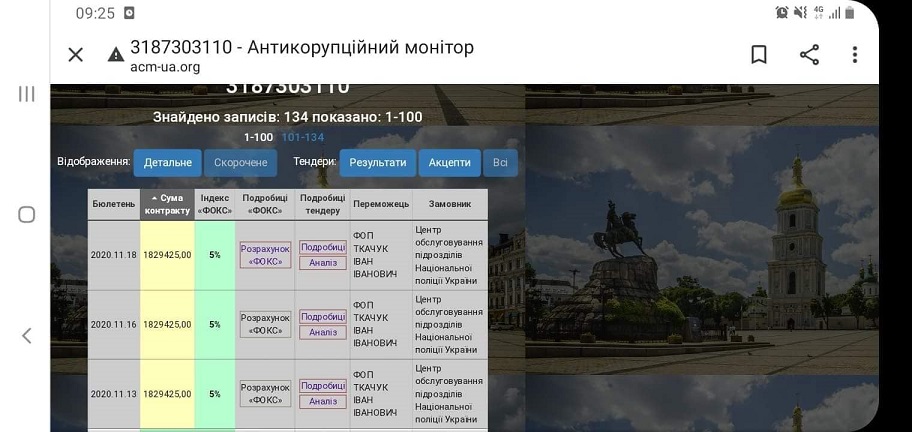Open the three-dot overflow menu
Viewport: 912px width, 432px height.
tap(854, 55)
